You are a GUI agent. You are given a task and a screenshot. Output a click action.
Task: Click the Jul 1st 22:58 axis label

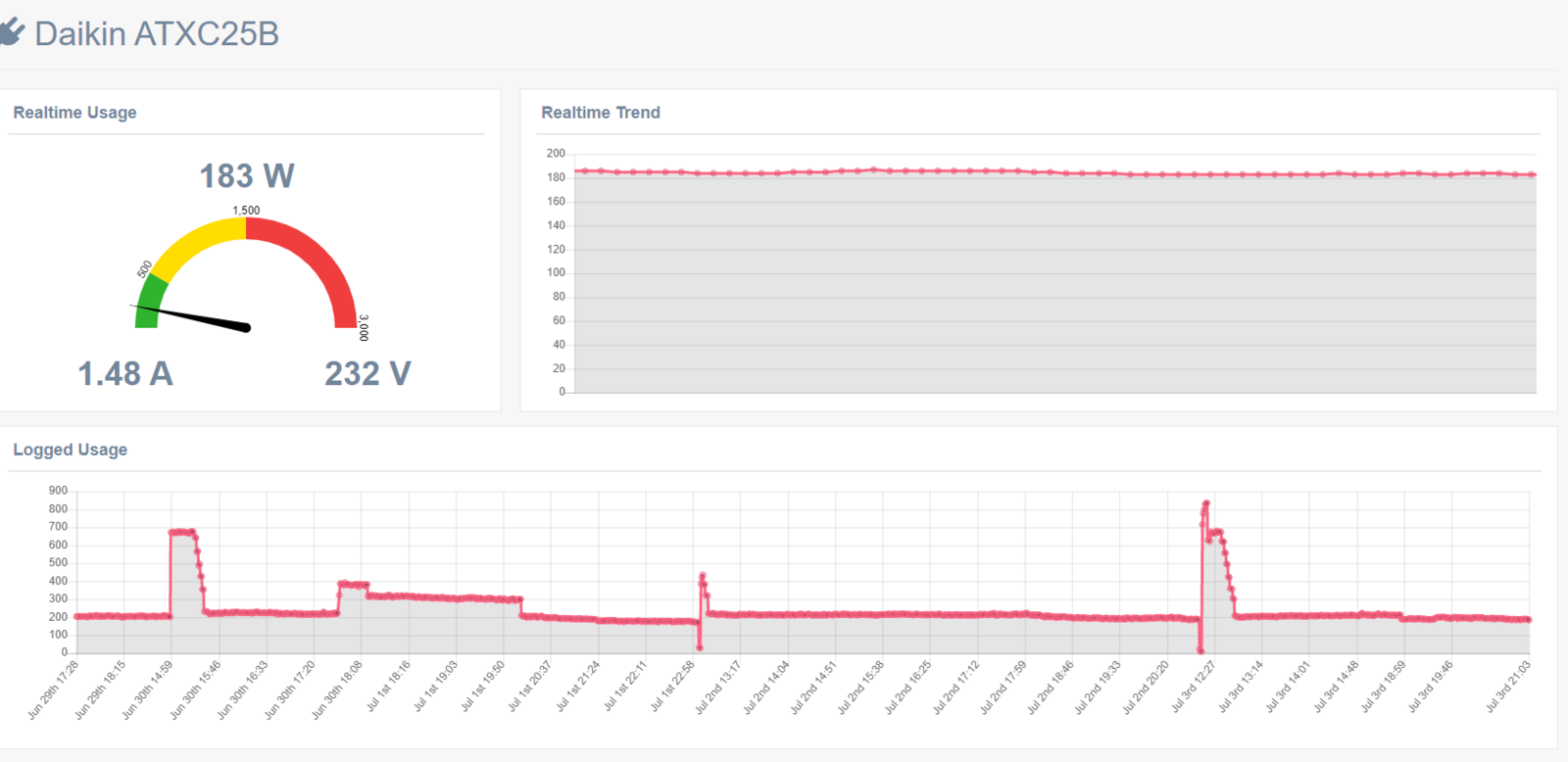pyautogui.click(x=672, y=687)
